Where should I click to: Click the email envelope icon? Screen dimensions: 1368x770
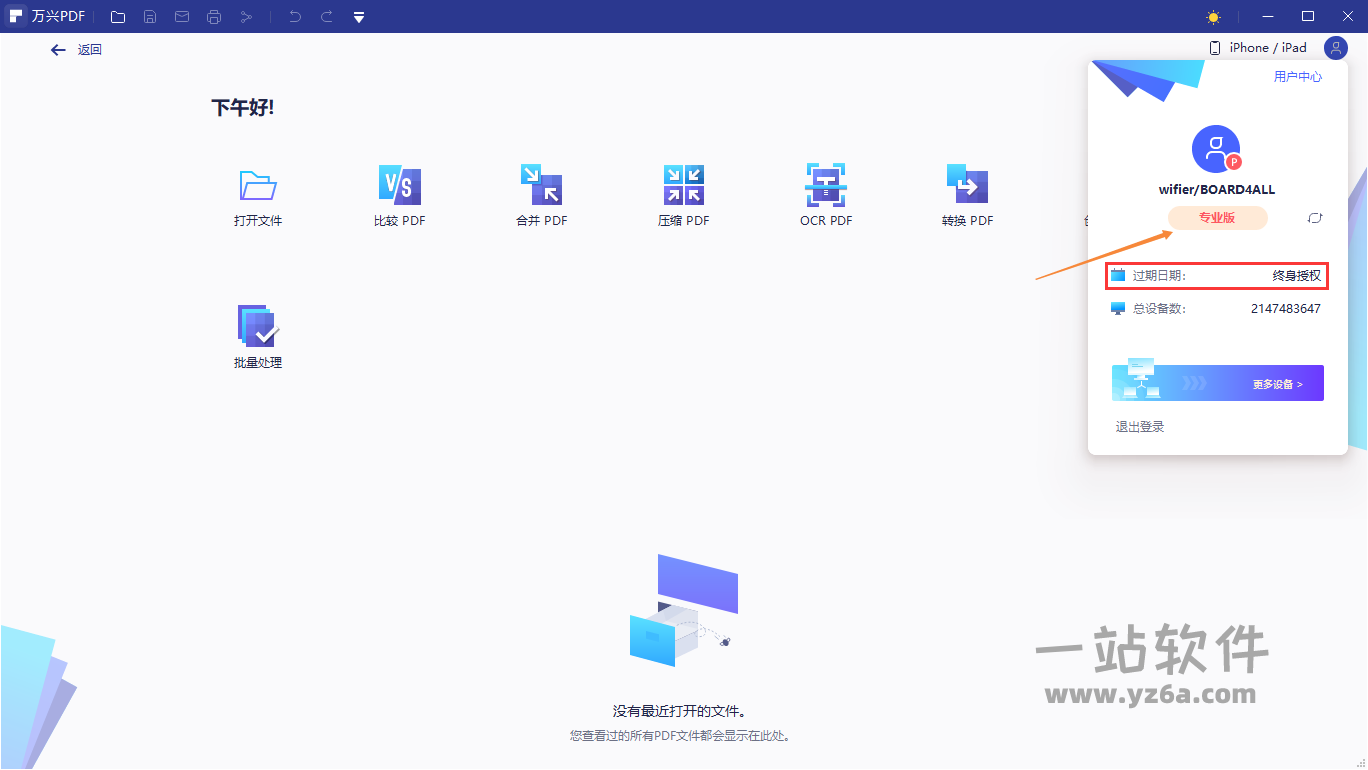(181, 16)
